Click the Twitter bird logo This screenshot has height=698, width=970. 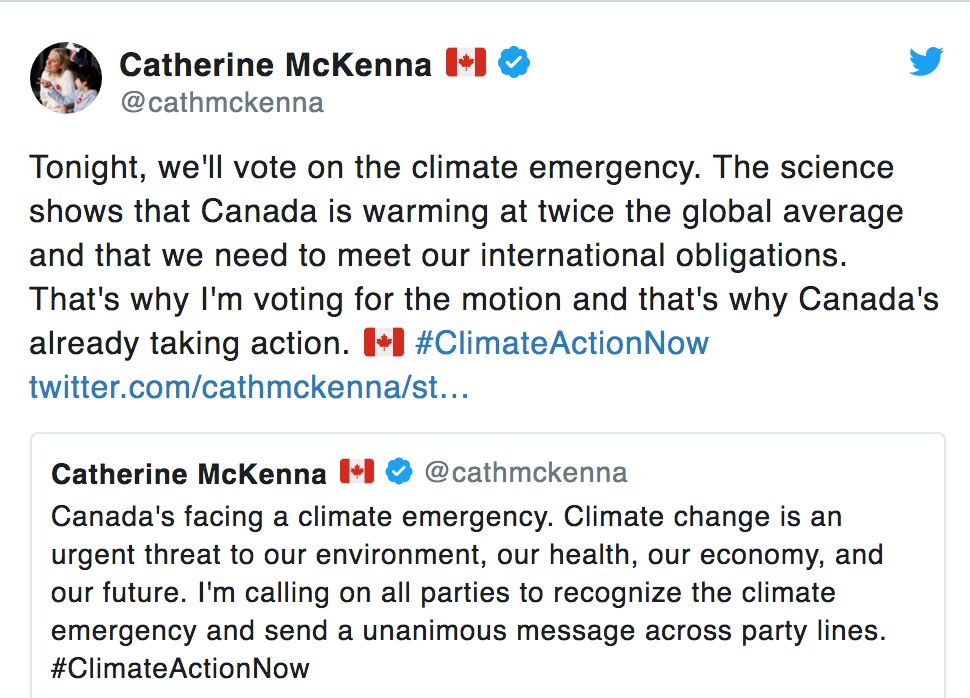(x=926, y=63)
